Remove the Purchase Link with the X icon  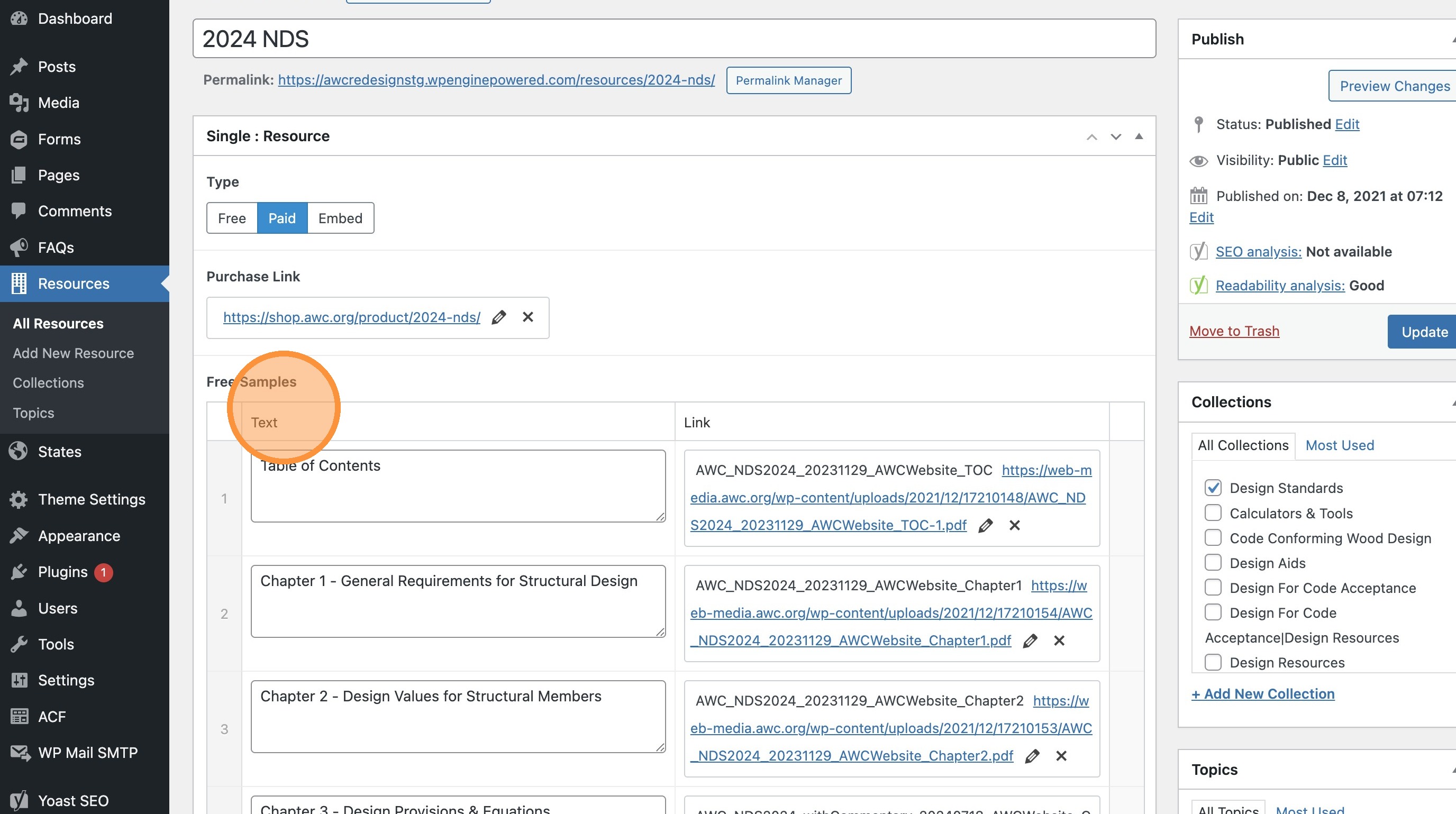[528, 317]
